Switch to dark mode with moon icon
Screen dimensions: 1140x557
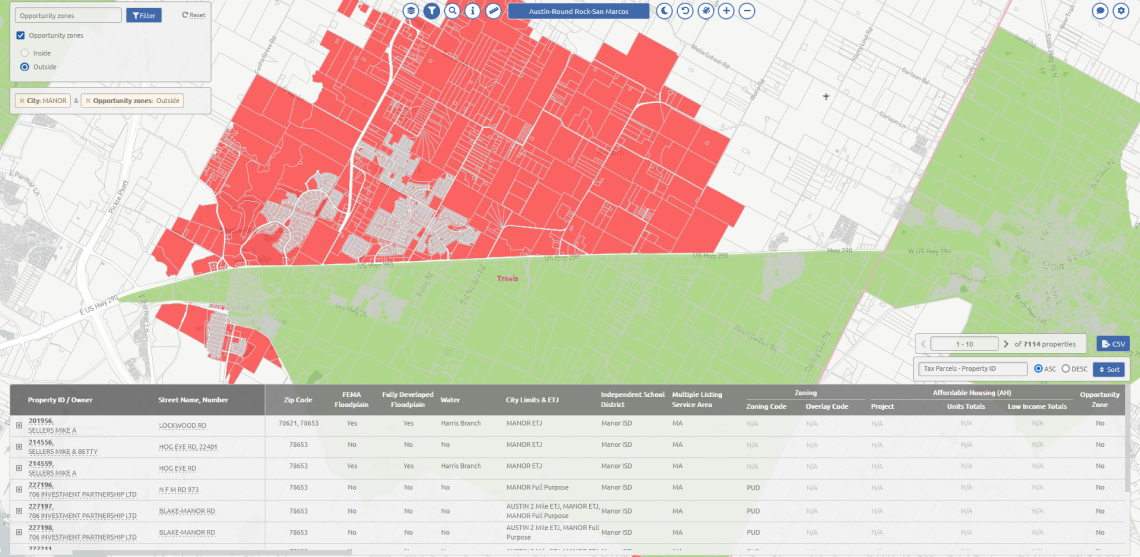click(665, 11)
